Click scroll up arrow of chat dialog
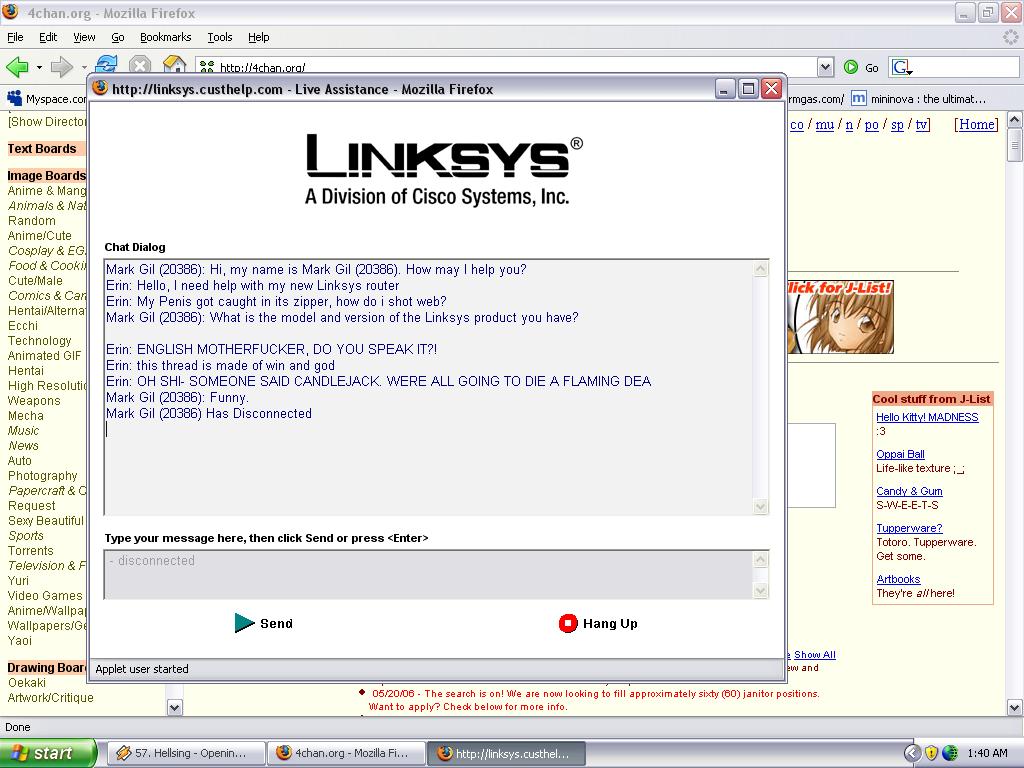The height and width of the screenshot is (768, 1024). click(760, 269)
